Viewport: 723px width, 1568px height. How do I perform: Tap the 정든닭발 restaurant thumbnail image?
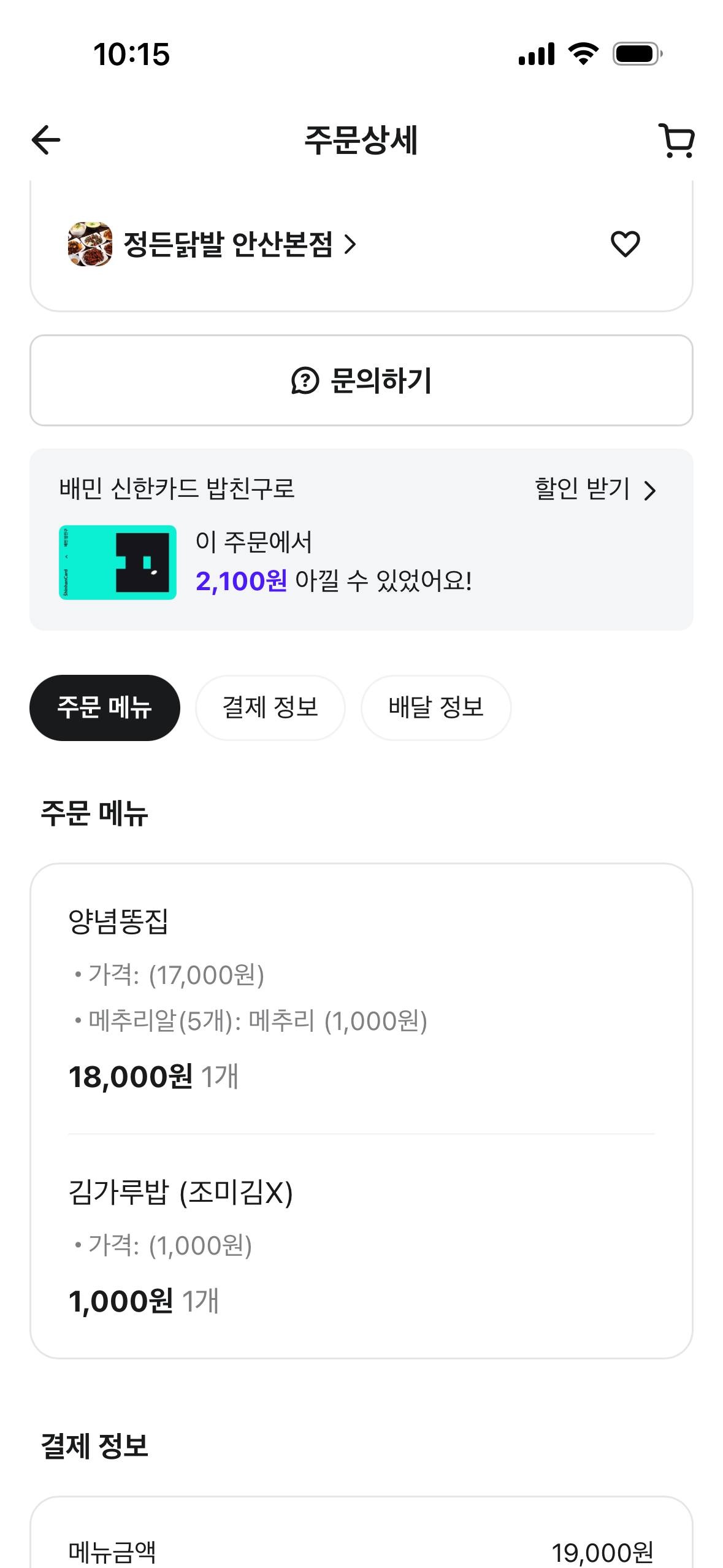pos(90,244)
